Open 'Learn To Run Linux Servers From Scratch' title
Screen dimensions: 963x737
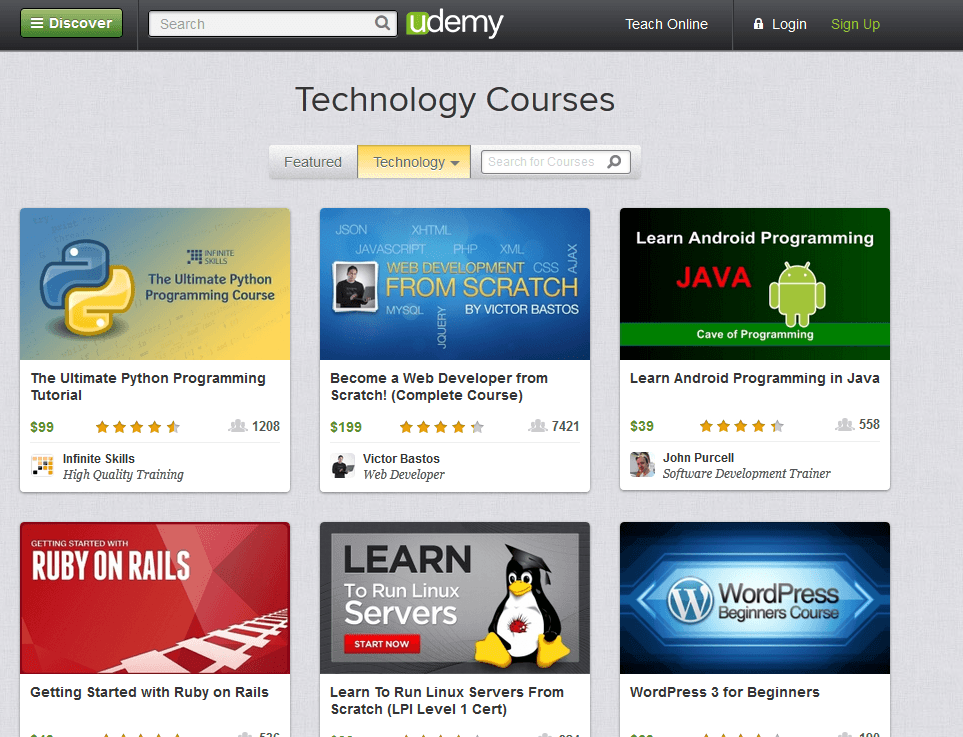[x=447, y=701]
